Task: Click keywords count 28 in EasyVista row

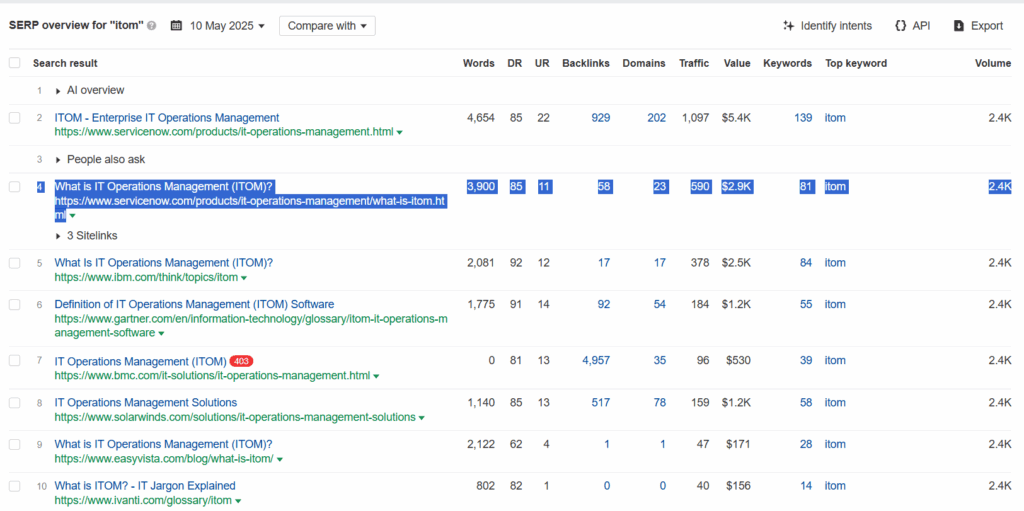Action: (806, 445)
